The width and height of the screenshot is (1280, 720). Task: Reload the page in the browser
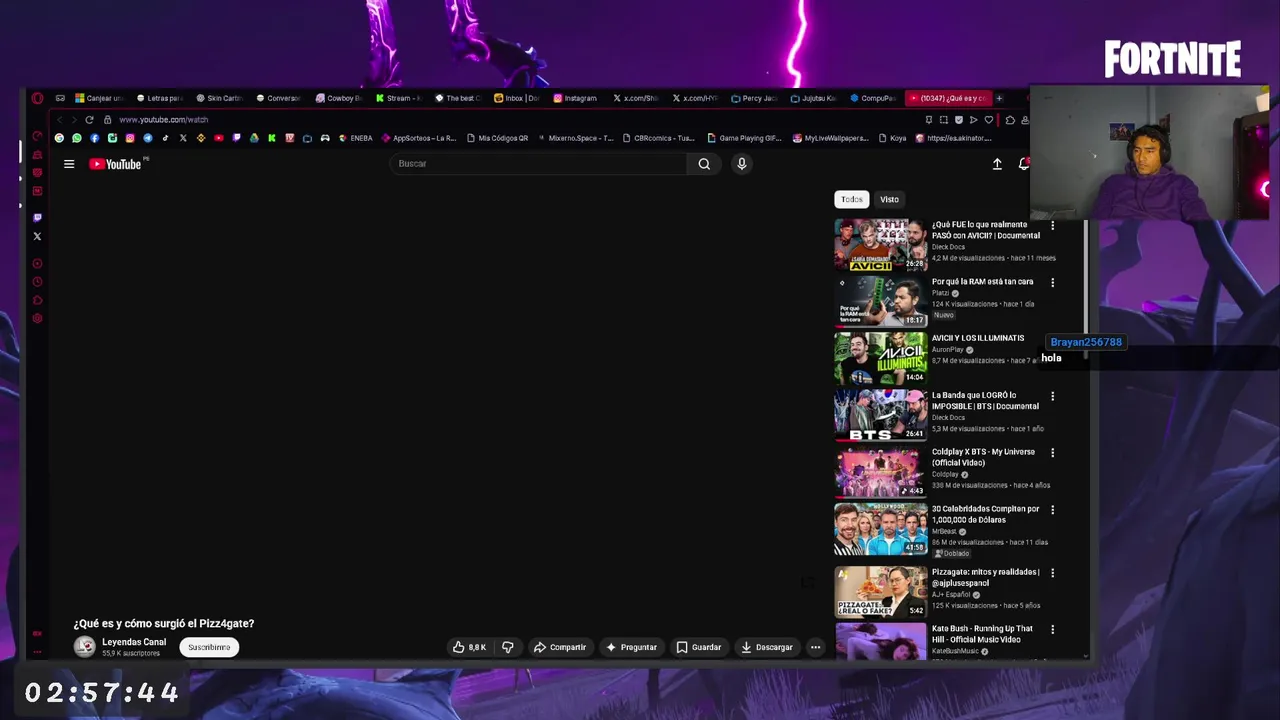89,120
